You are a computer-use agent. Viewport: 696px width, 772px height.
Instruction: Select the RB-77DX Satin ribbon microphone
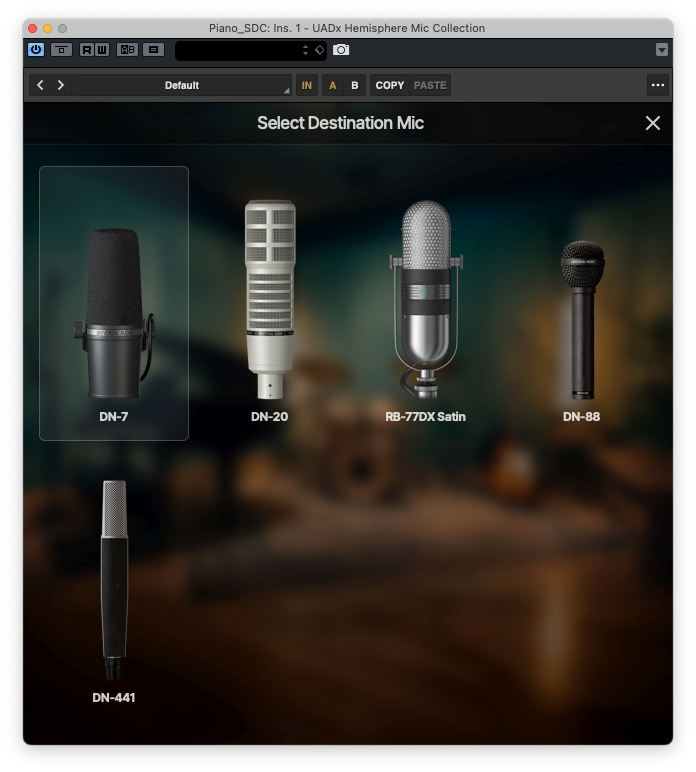point(425,299)
